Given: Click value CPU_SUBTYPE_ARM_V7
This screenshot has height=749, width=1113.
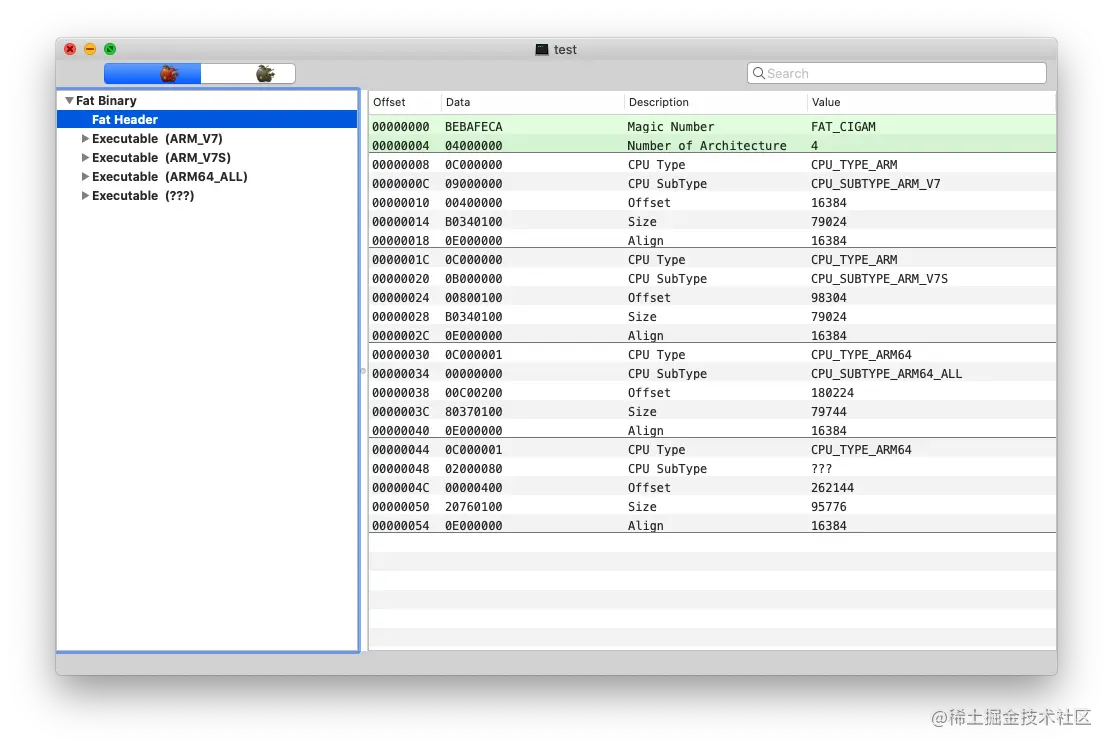Looking at the screenshot, I should 875,184.
